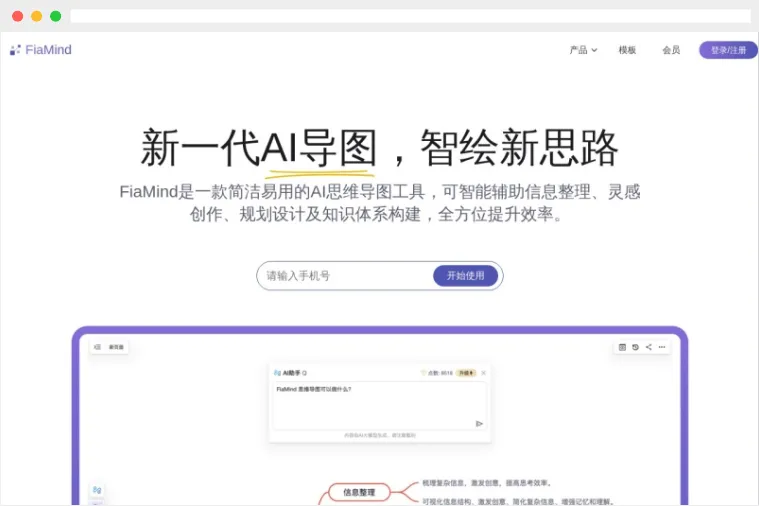Click the send arrow in AI助手 box
This screenshot has height=506, width=759.
coord(479,423)
